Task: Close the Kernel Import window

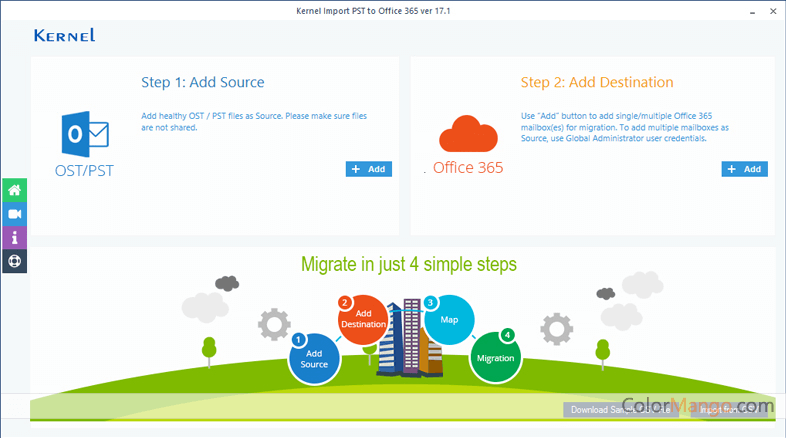Action: (773, 11)
